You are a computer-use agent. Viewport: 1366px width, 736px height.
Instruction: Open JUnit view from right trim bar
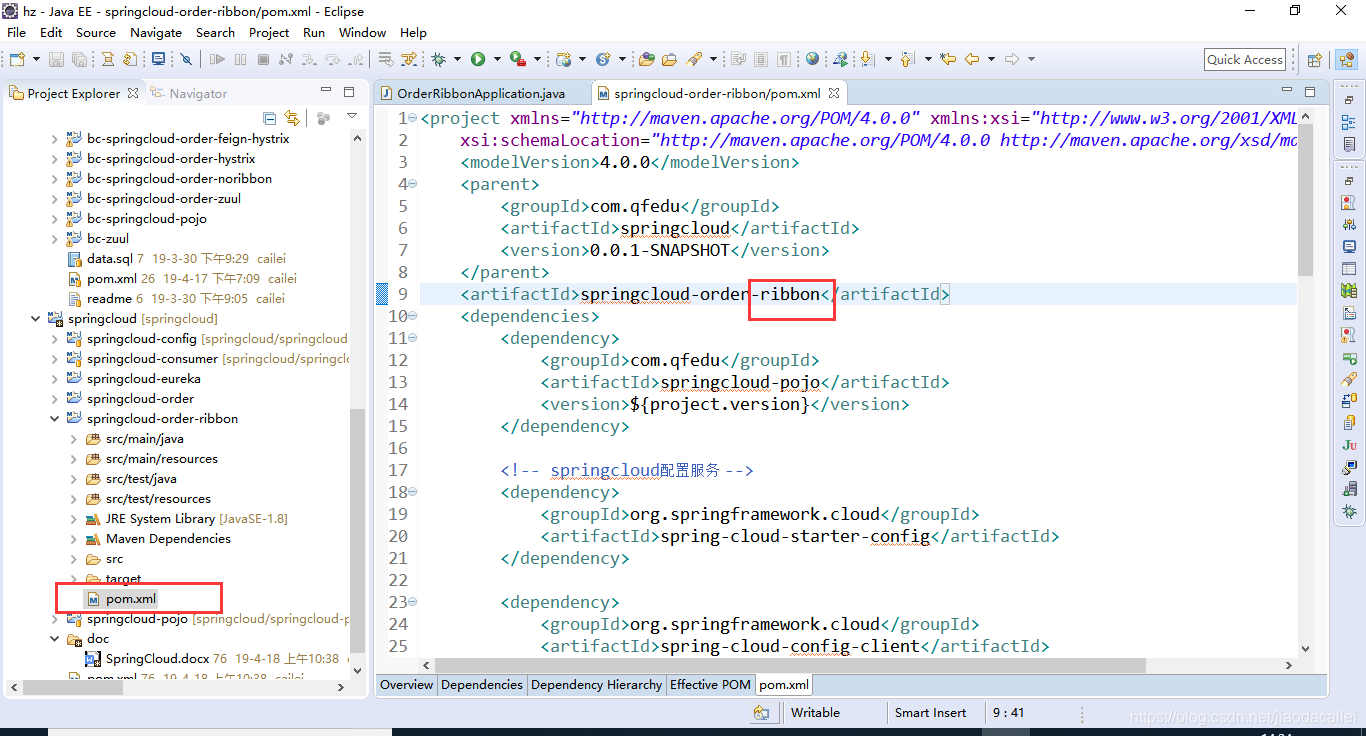click(1349, 445)
